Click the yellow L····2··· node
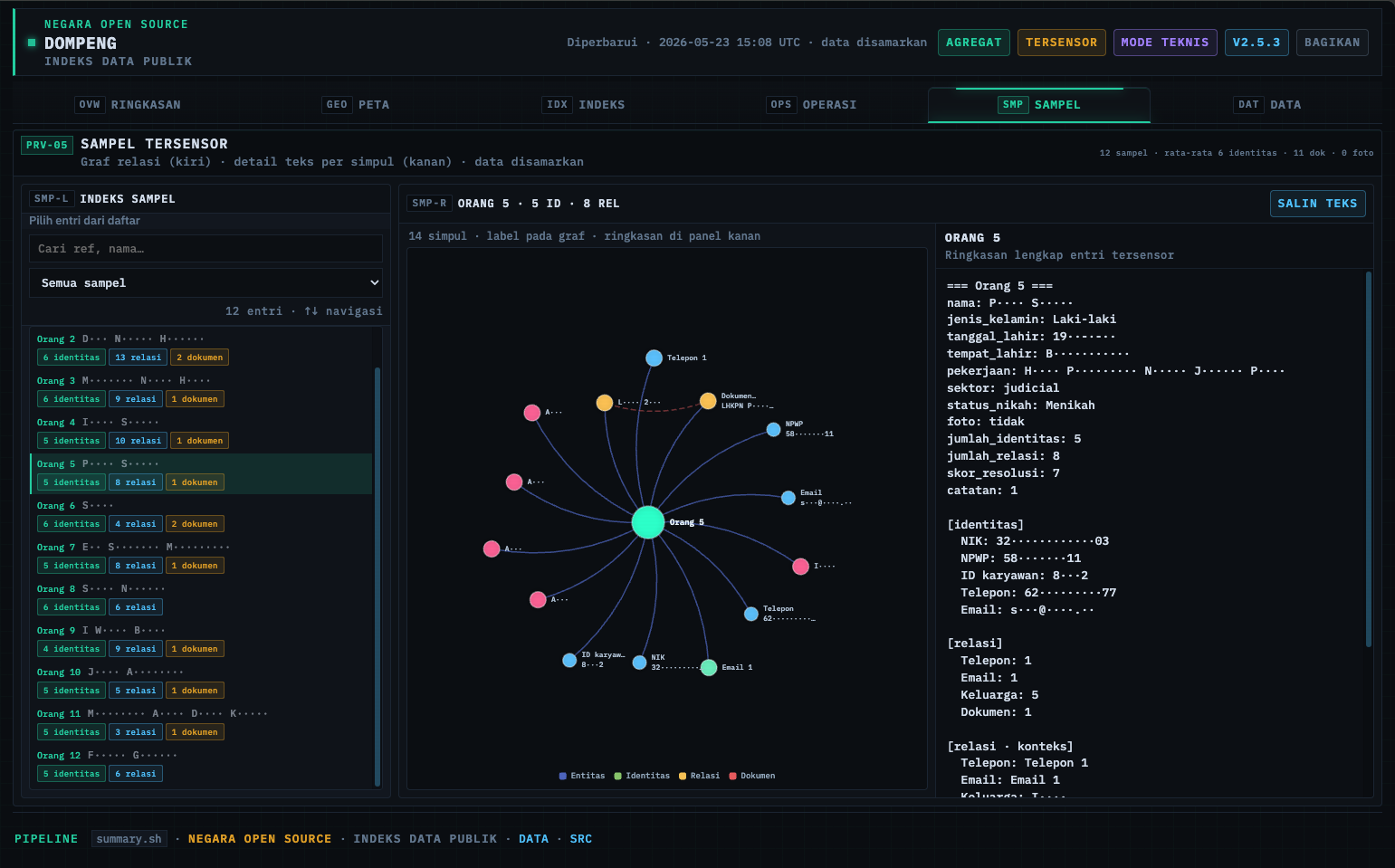 [605, 403]
